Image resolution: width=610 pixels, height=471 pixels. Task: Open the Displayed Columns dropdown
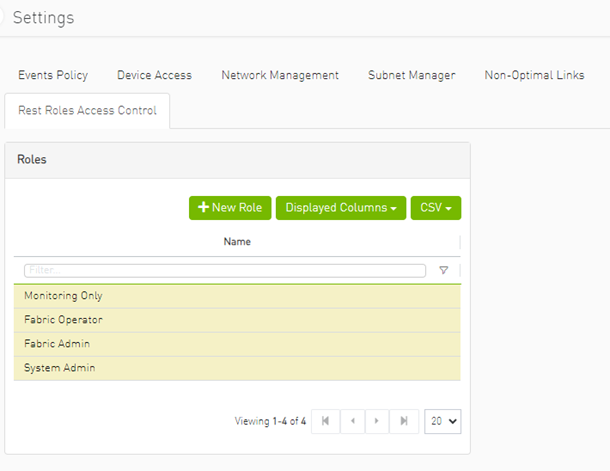click(340, 208)
